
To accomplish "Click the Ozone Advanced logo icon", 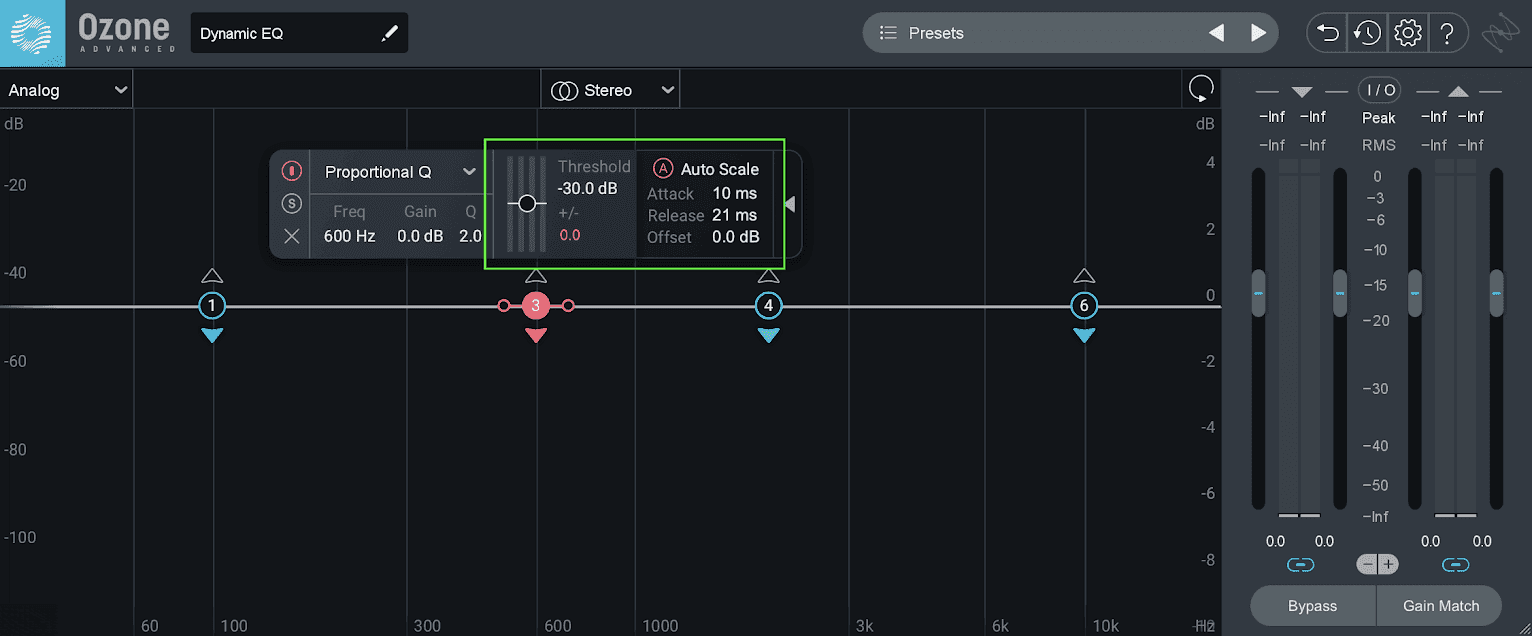I will click(x=32, y=32).
